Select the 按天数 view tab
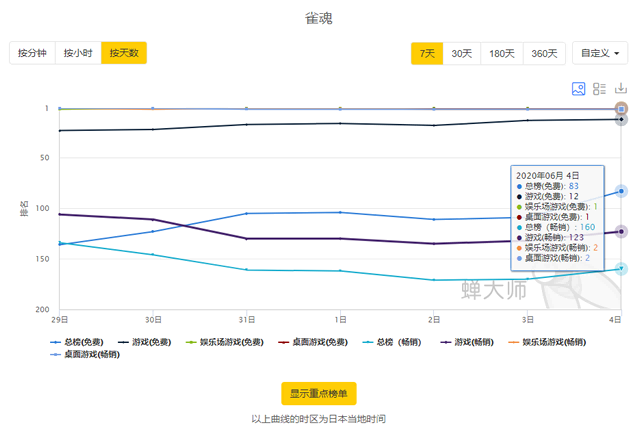The height and width of the screenshot is (430, 640). [x=124, y=53]
